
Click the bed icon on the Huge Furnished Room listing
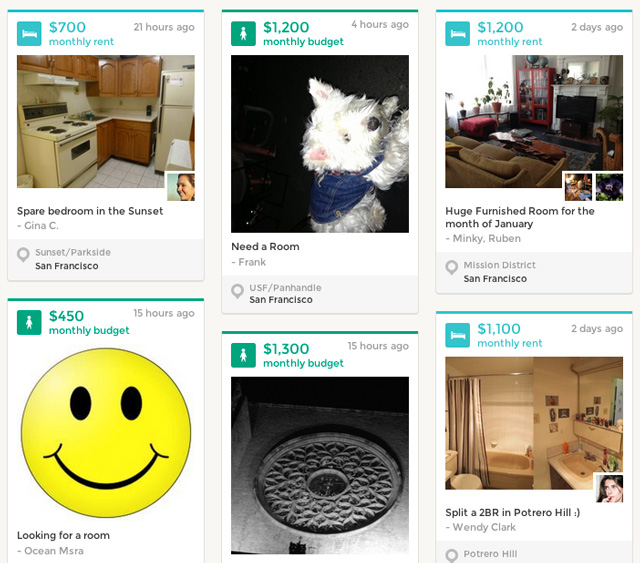(458, 33)
